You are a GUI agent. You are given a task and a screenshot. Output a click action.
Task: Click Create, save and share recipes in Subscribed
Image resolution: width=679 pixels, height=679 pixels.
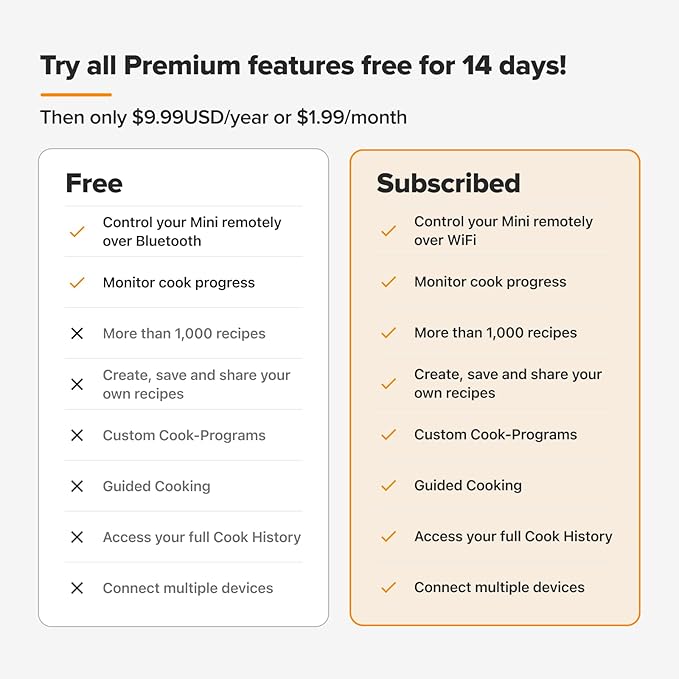click(508, 383)
